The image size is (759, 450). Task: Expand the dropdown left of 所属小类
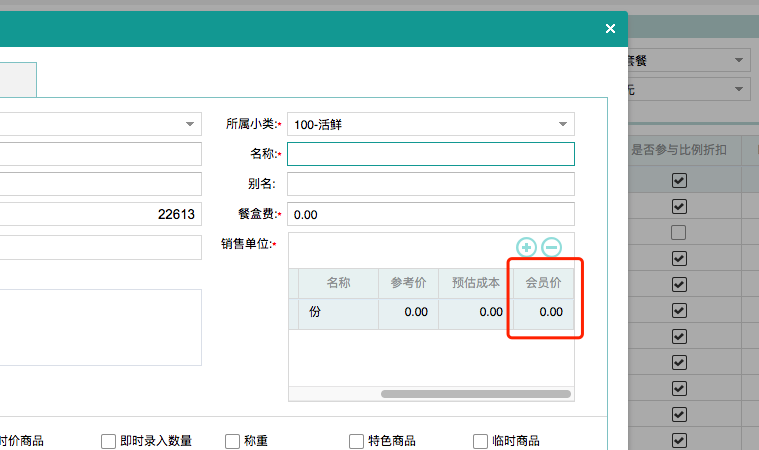point(190,124)
